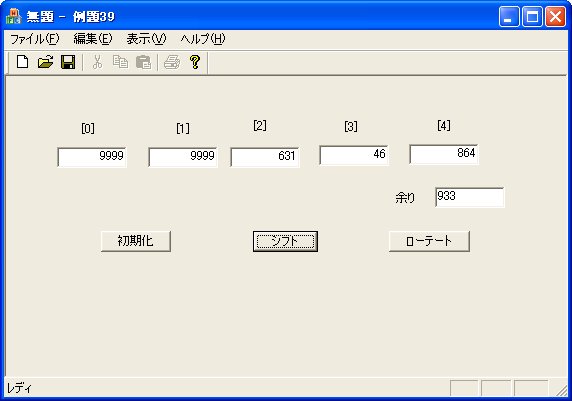The image size is (572, 401).
Task: Open the 表示(V) menu
Action: 146,39
